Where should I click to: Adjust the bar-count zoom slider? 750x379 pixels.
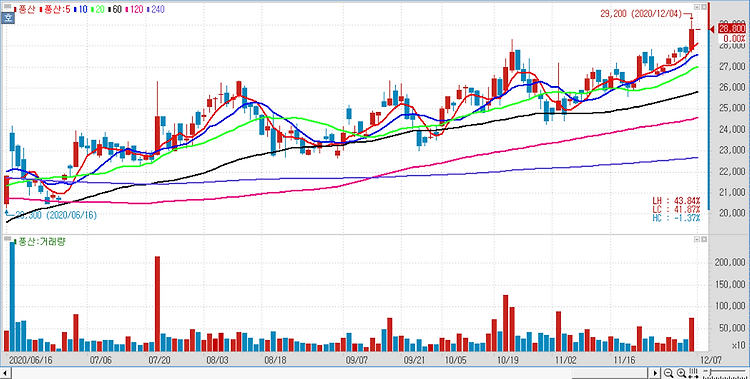coord(726,373)
